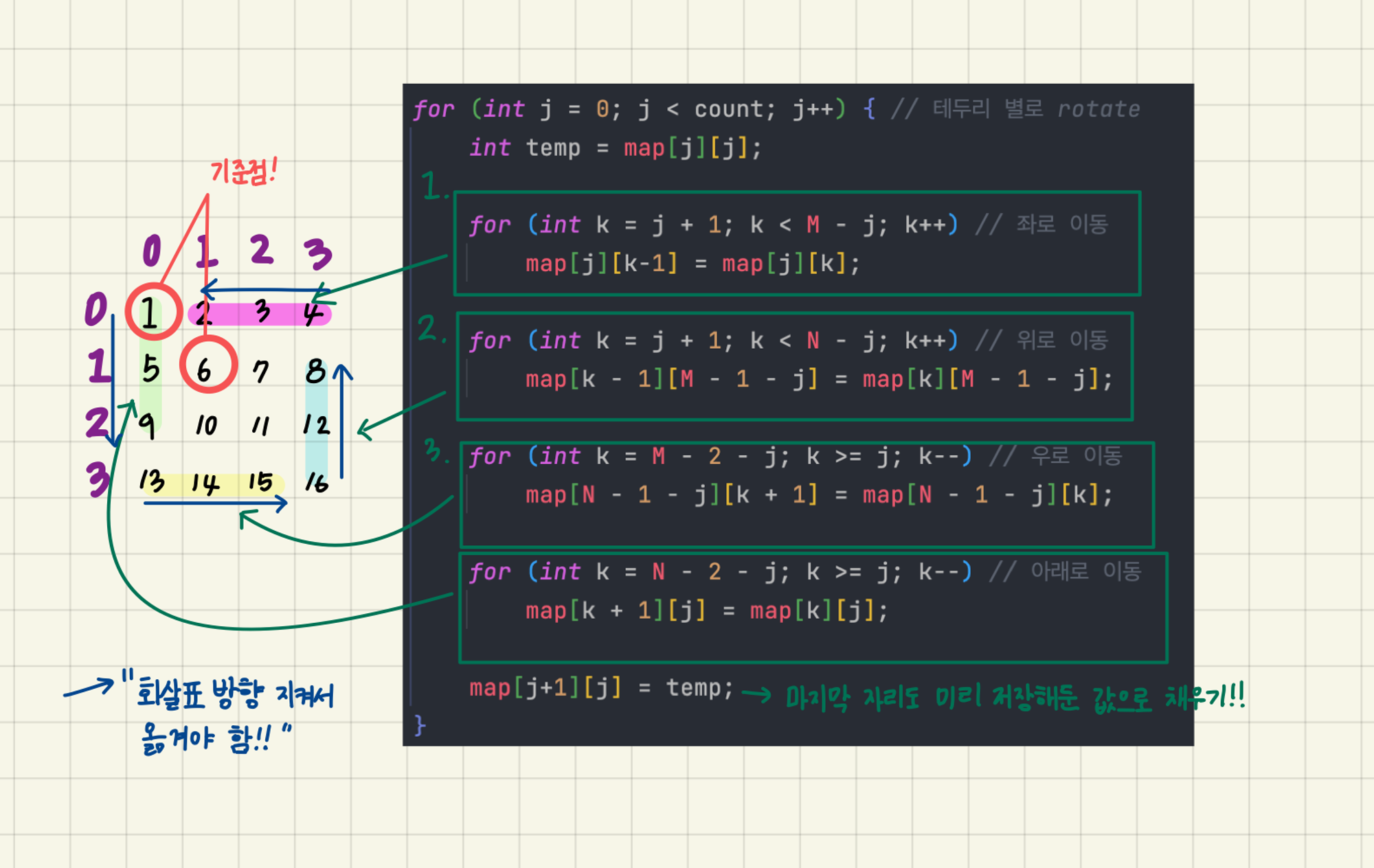Click the code line 'map[j][k-1] = map[j][k];'

(x=692, y=264)
